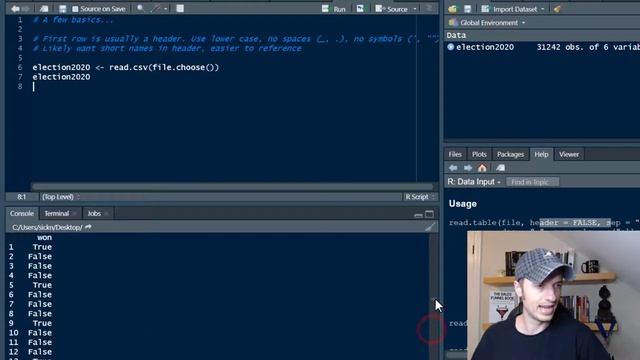Click console path C:/Users/sickn/Desktop/
Viewport: 640px width, 360px height.
47,227
